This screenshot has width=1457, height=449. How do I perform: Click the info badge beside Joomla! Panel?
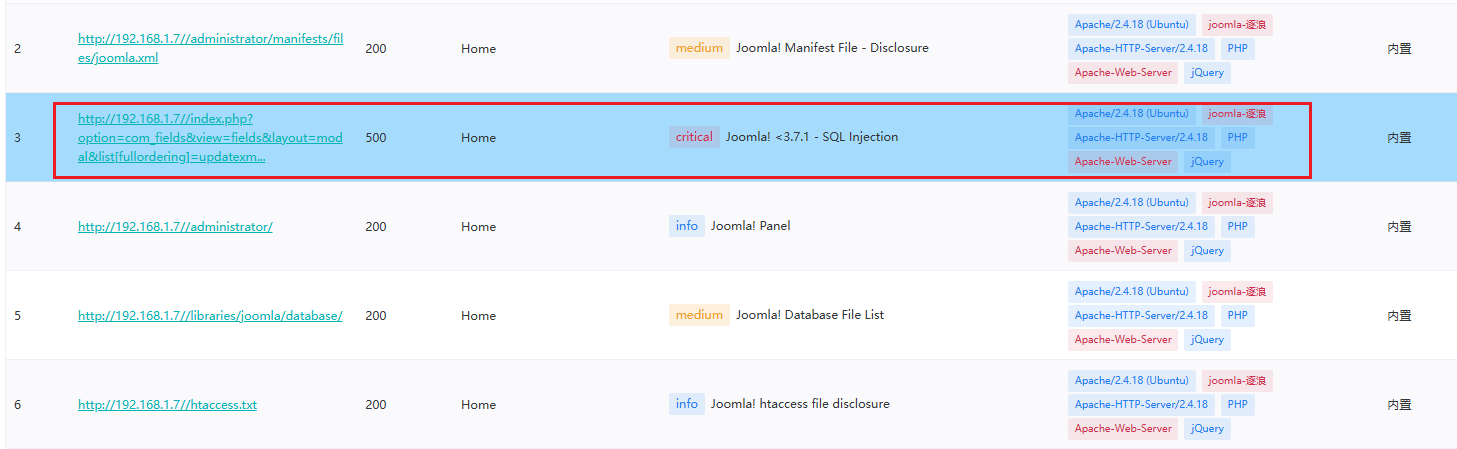[x=686, y=226]
